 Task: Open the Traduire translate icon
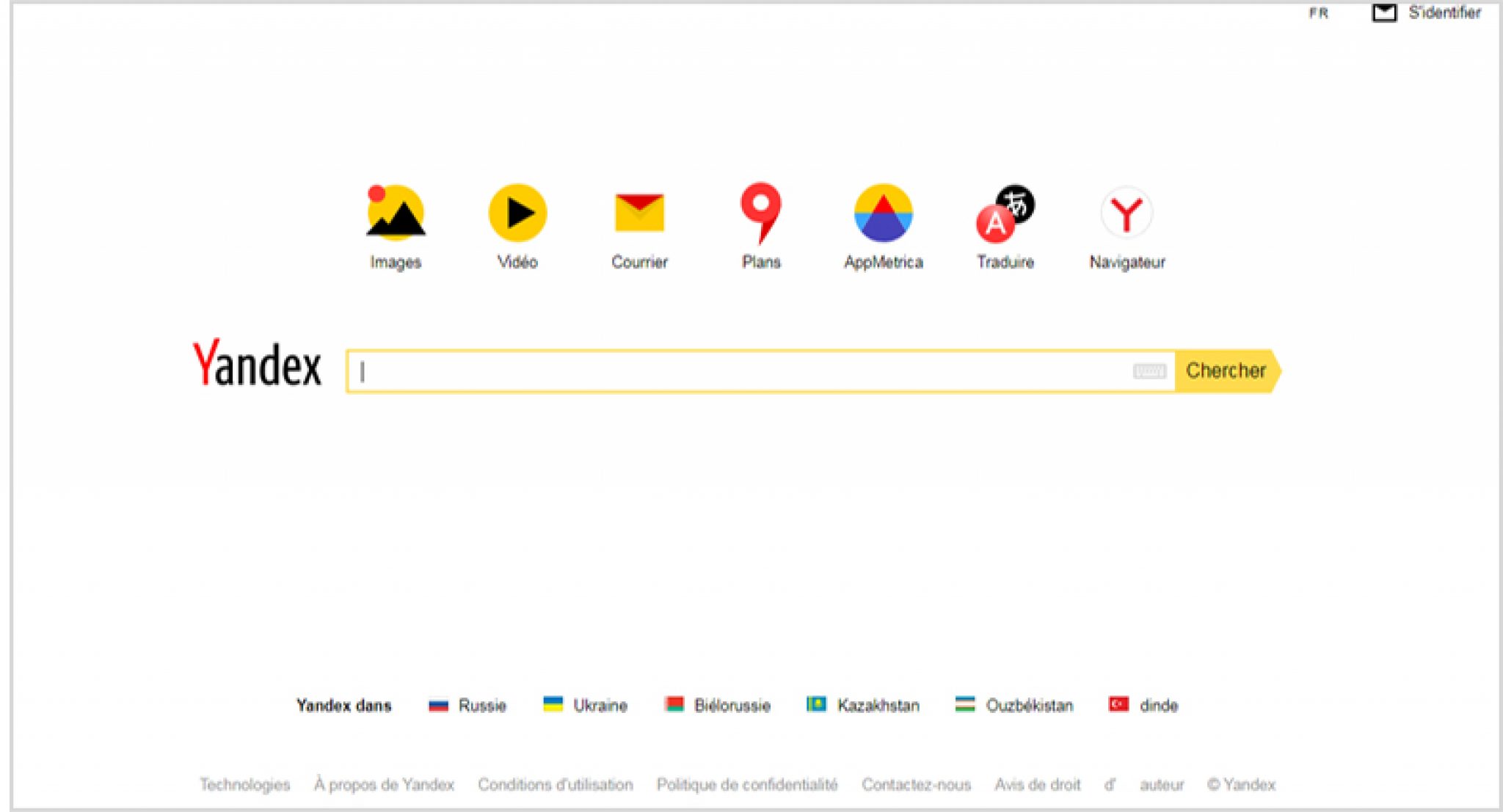coord(1005,213)
